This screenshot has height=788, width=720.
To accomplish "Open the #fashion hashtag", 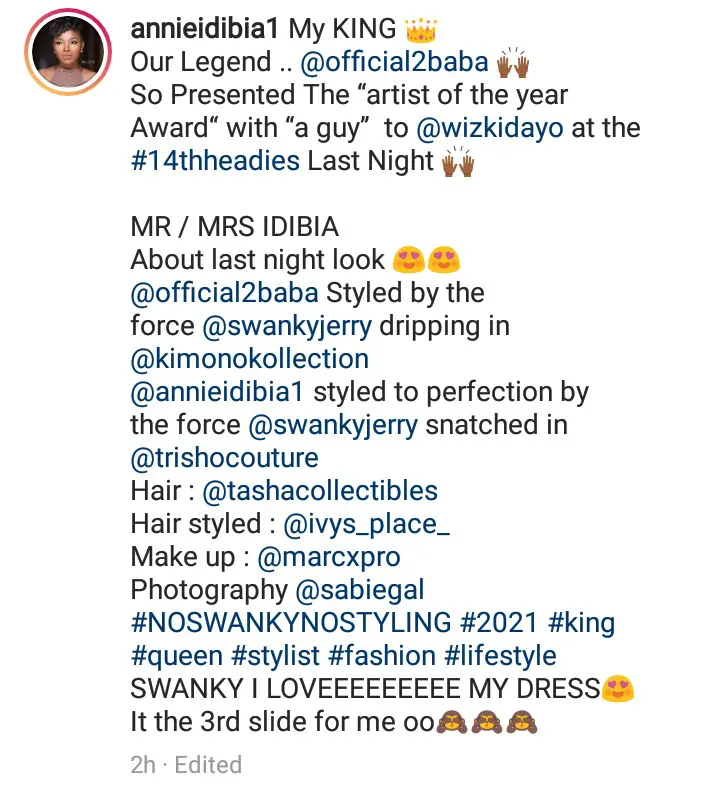I will 382,656.
